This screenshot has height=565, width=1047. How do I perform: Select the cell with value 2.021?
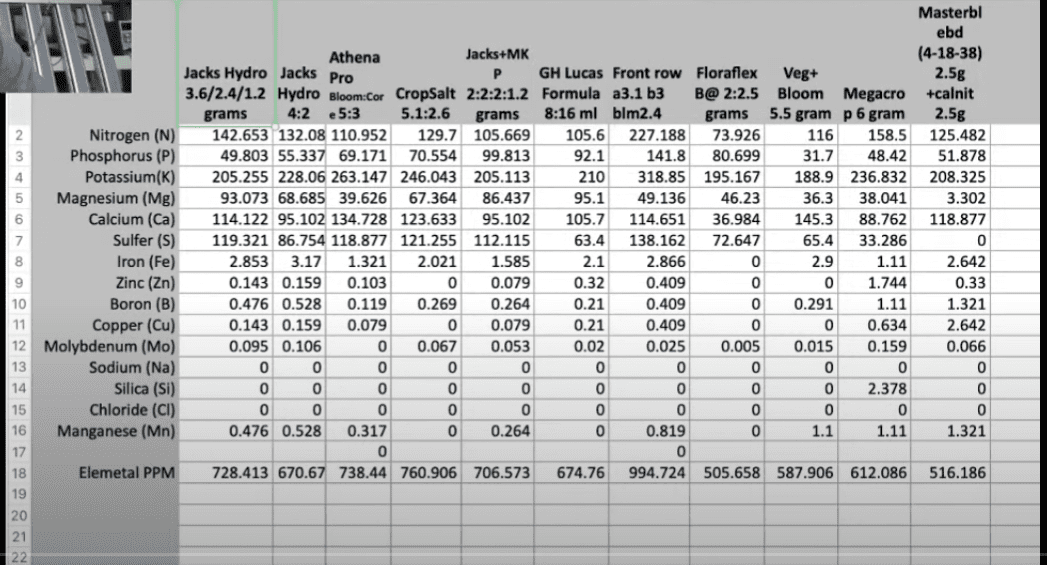[425, 262]
